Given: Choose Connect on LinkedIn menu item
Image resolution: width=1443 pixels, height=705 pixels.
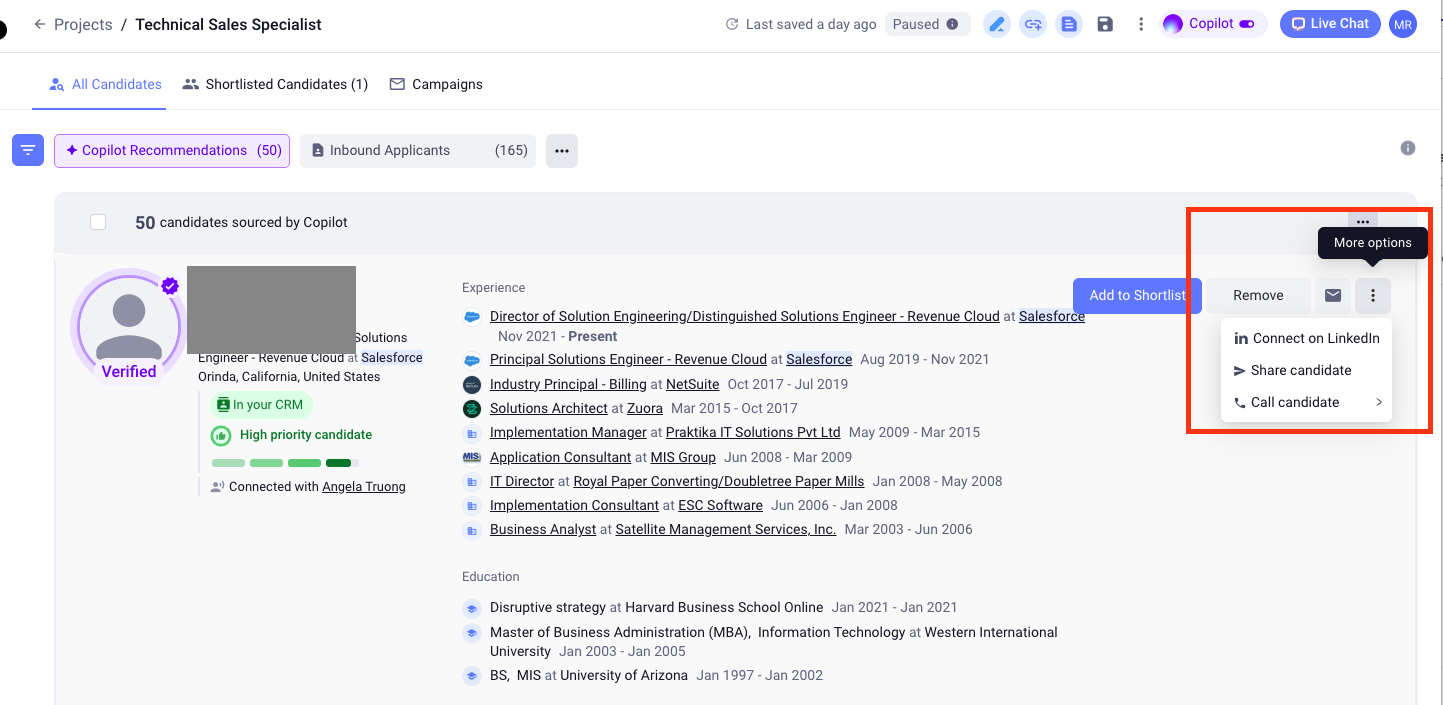Looking at the screenshot, I should (x=1306, y=338).
